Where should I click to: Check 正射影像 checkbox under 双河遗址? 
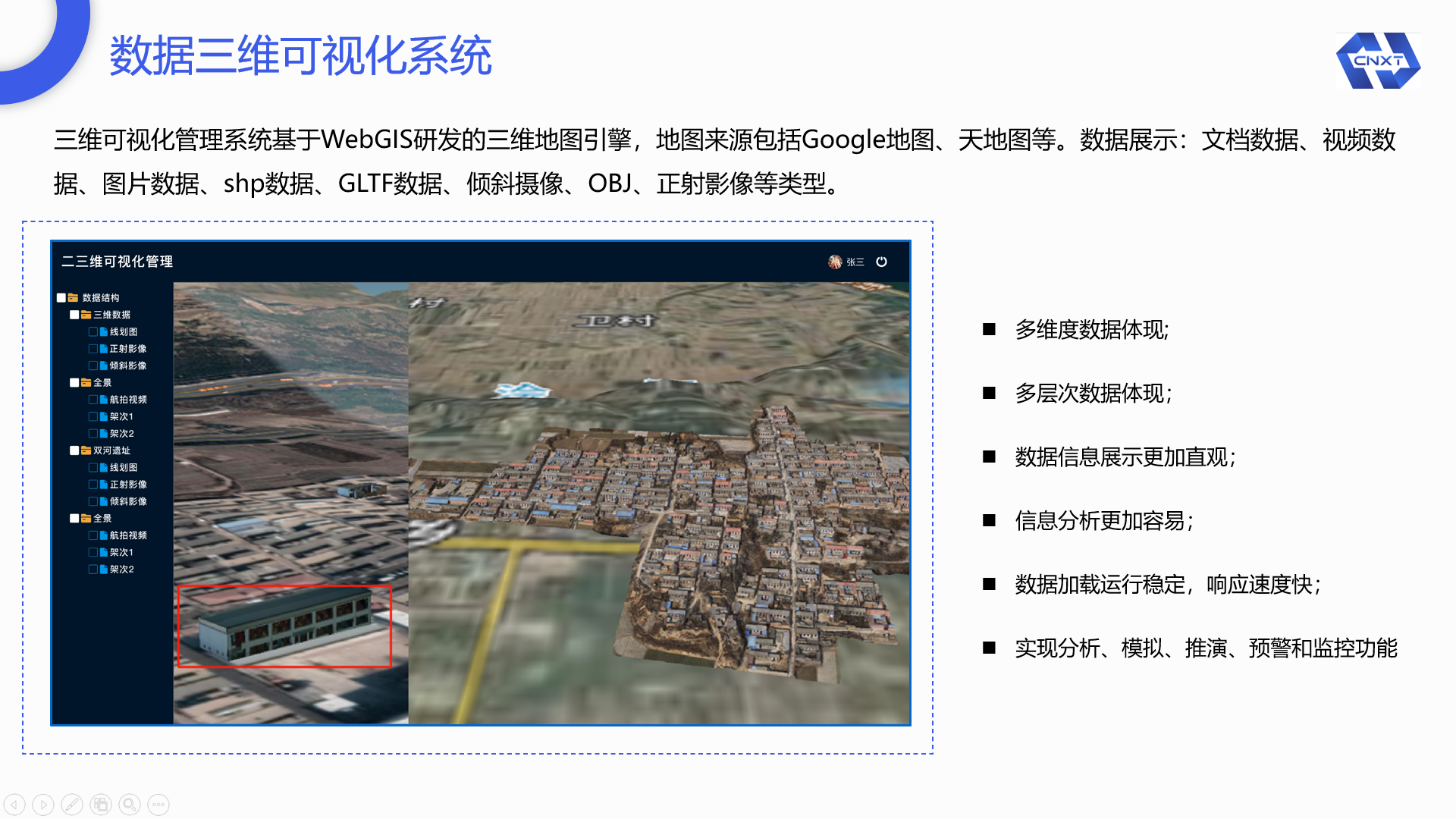point(93,485)
